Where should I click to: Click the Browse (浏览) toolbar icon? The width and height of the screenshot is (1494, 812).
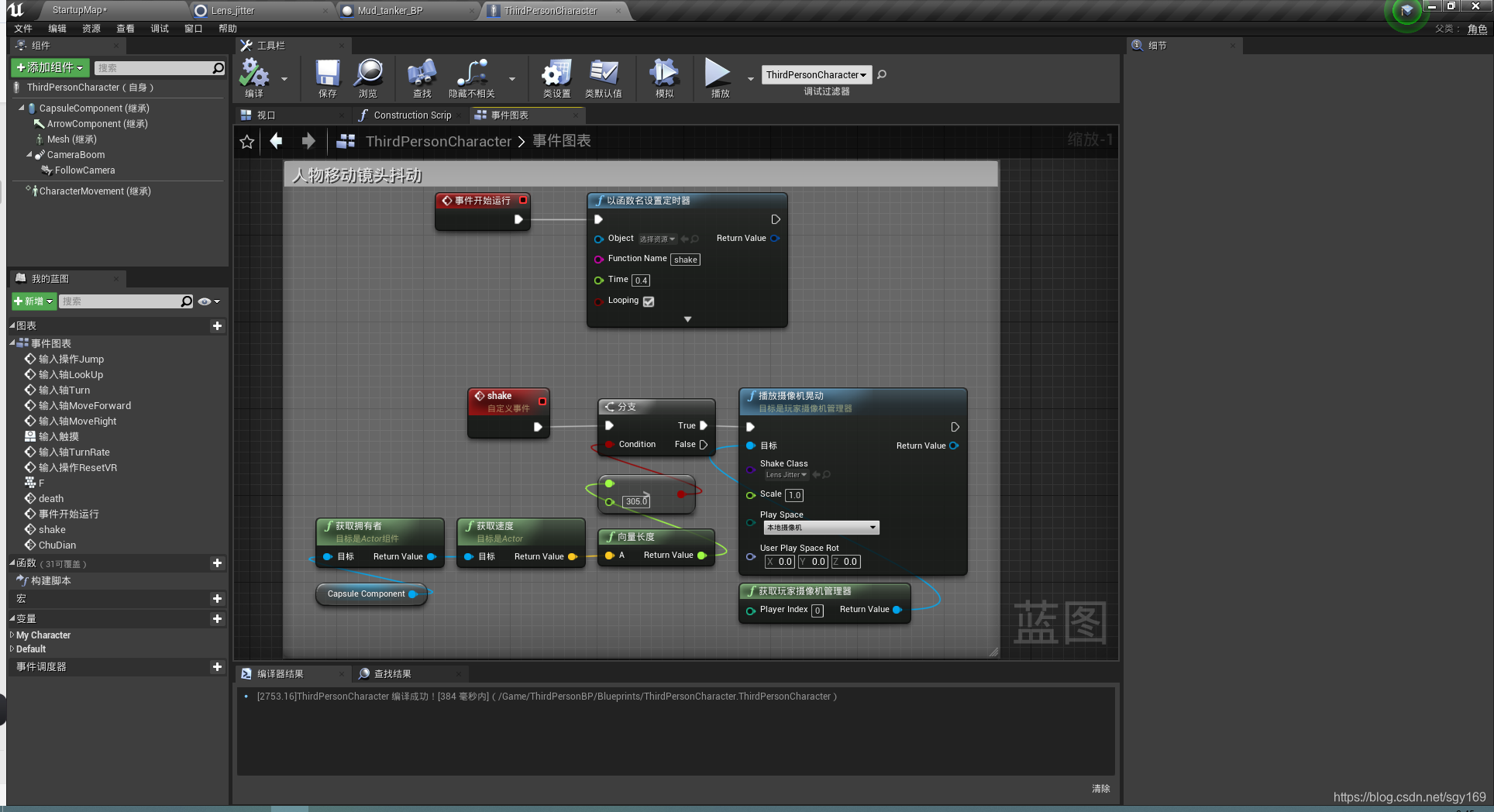(x=368, y=77)
